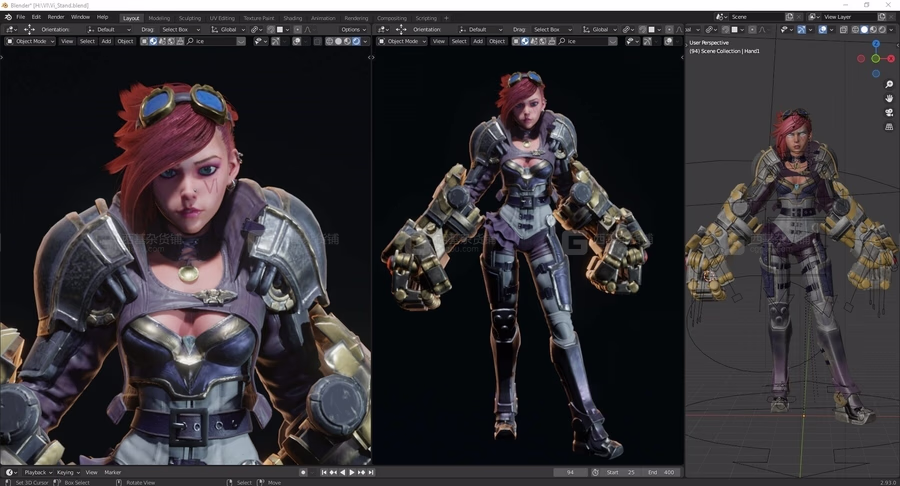Screen dimensions: 900x486
Task: Open middle viewport Drag Select Box dropdown
Action: click(x=552, y=29)
